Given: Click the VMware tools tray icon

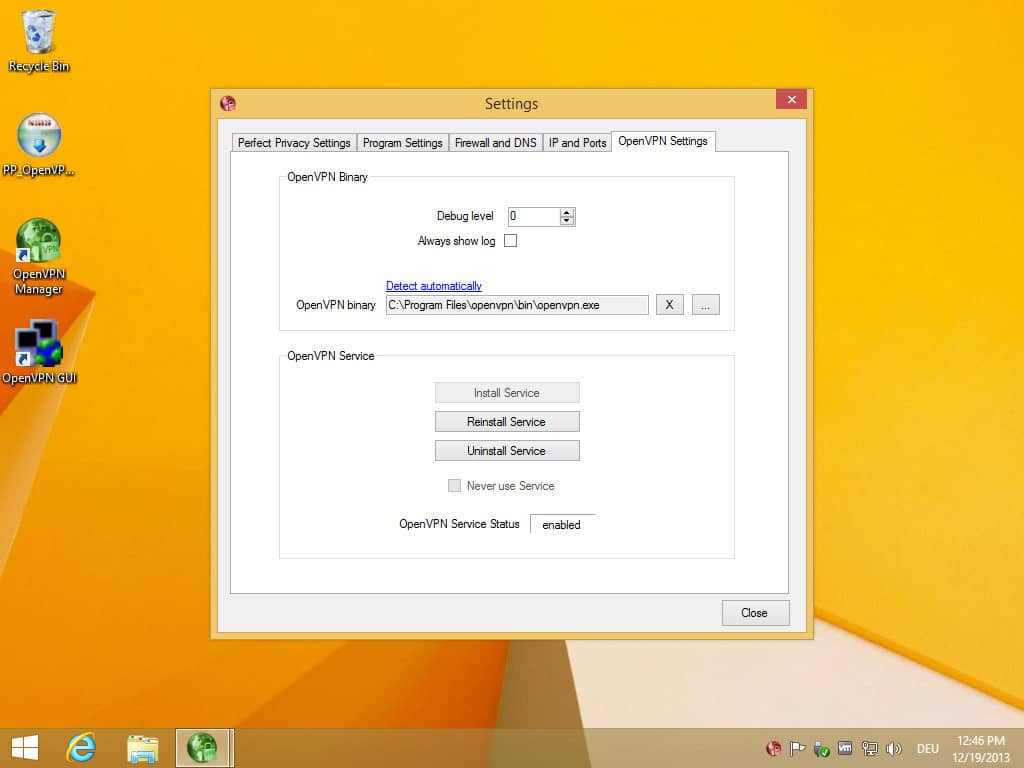Looking at the screenshot, I should point(845,748).
